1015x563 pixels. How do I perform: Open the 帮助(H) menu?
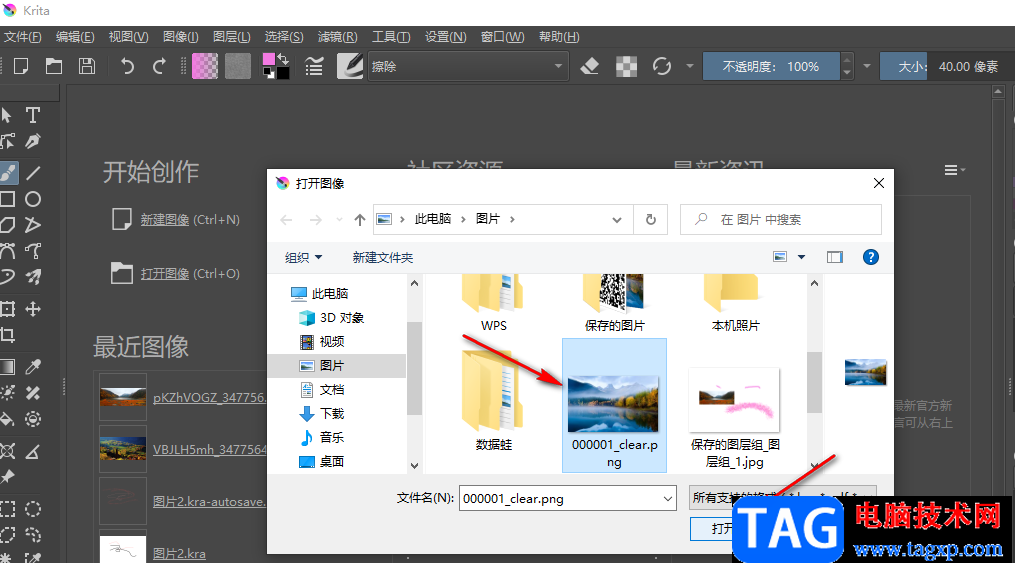[559, 37]
